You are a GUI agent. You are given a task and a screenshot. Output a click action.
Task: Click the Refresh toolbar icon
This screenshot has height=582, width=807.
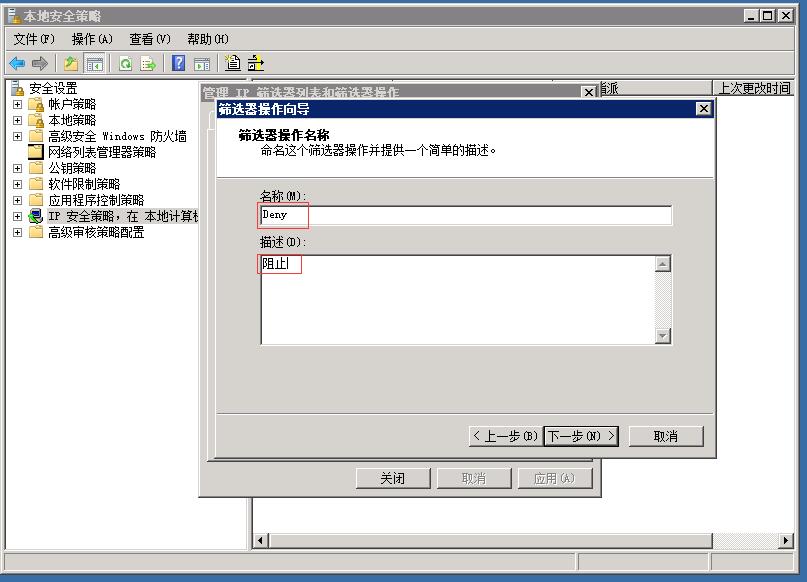pos(125,62)
